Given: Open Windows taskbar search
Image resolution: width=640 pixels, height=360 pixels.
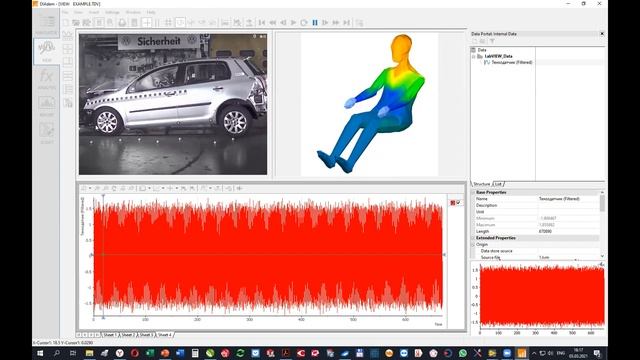Looking at the screenshot, I should pyautogui.click(x=57, y=353).
